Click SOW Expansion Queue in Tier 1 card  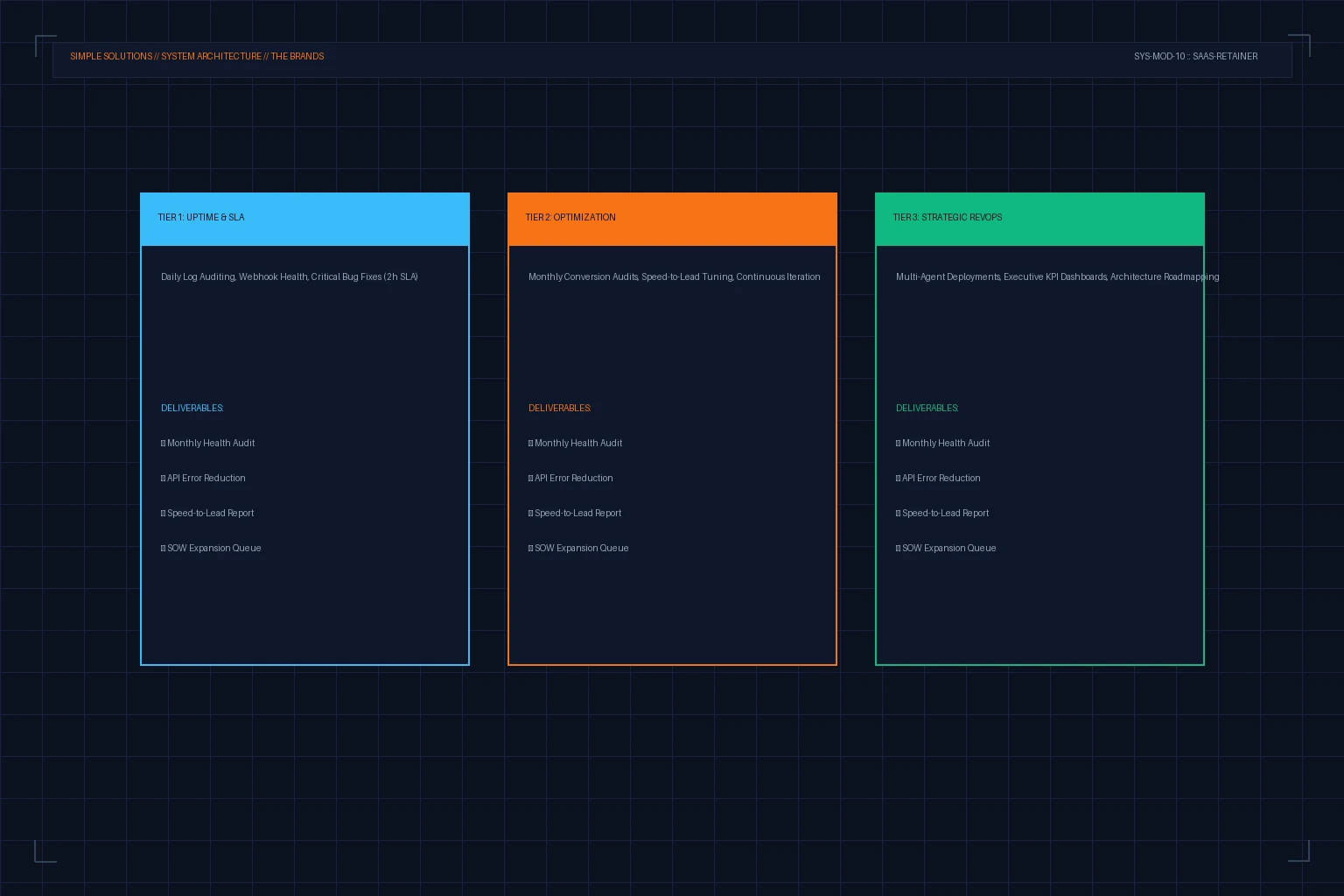(x=211, y=548)
